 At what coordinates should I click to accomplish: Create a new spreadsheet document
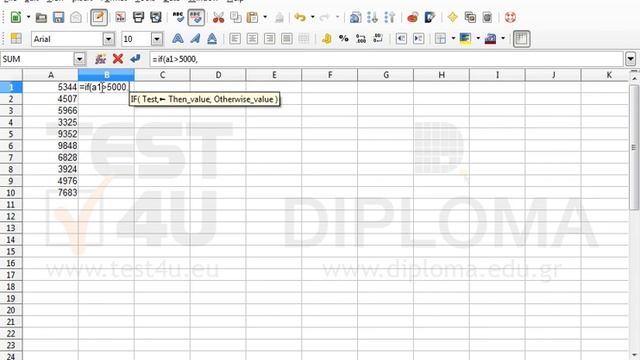click(x=16, y=18)
